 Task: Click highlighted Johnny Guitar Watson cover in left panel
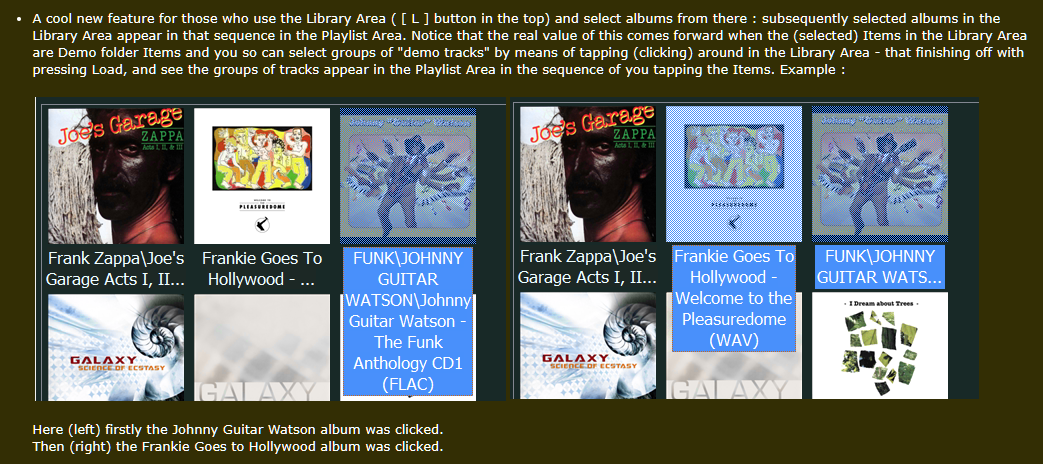(x=408, y=176)
